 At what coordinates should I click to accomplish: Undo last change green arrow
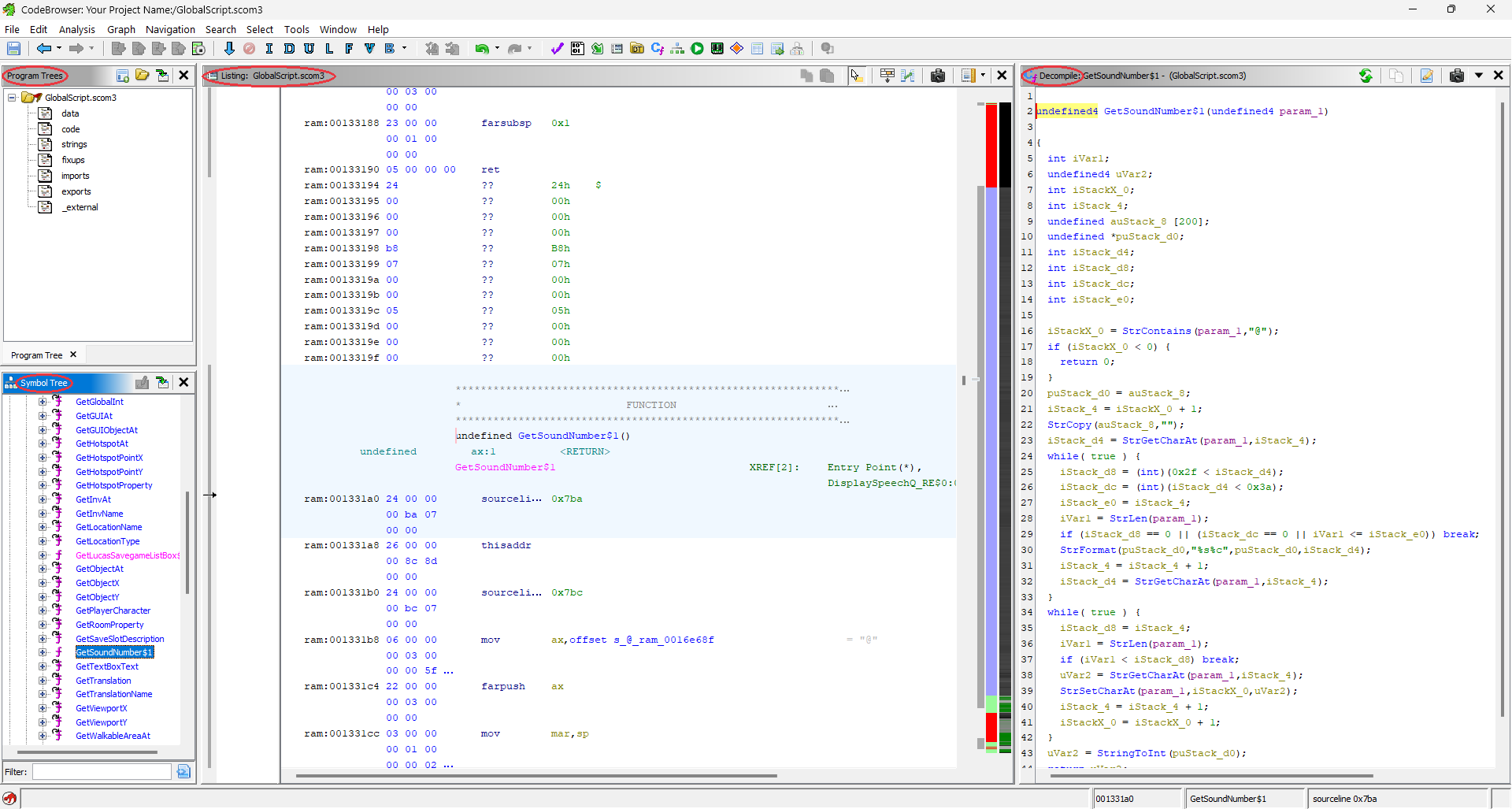pyautogui.click(x=481, y=49)
